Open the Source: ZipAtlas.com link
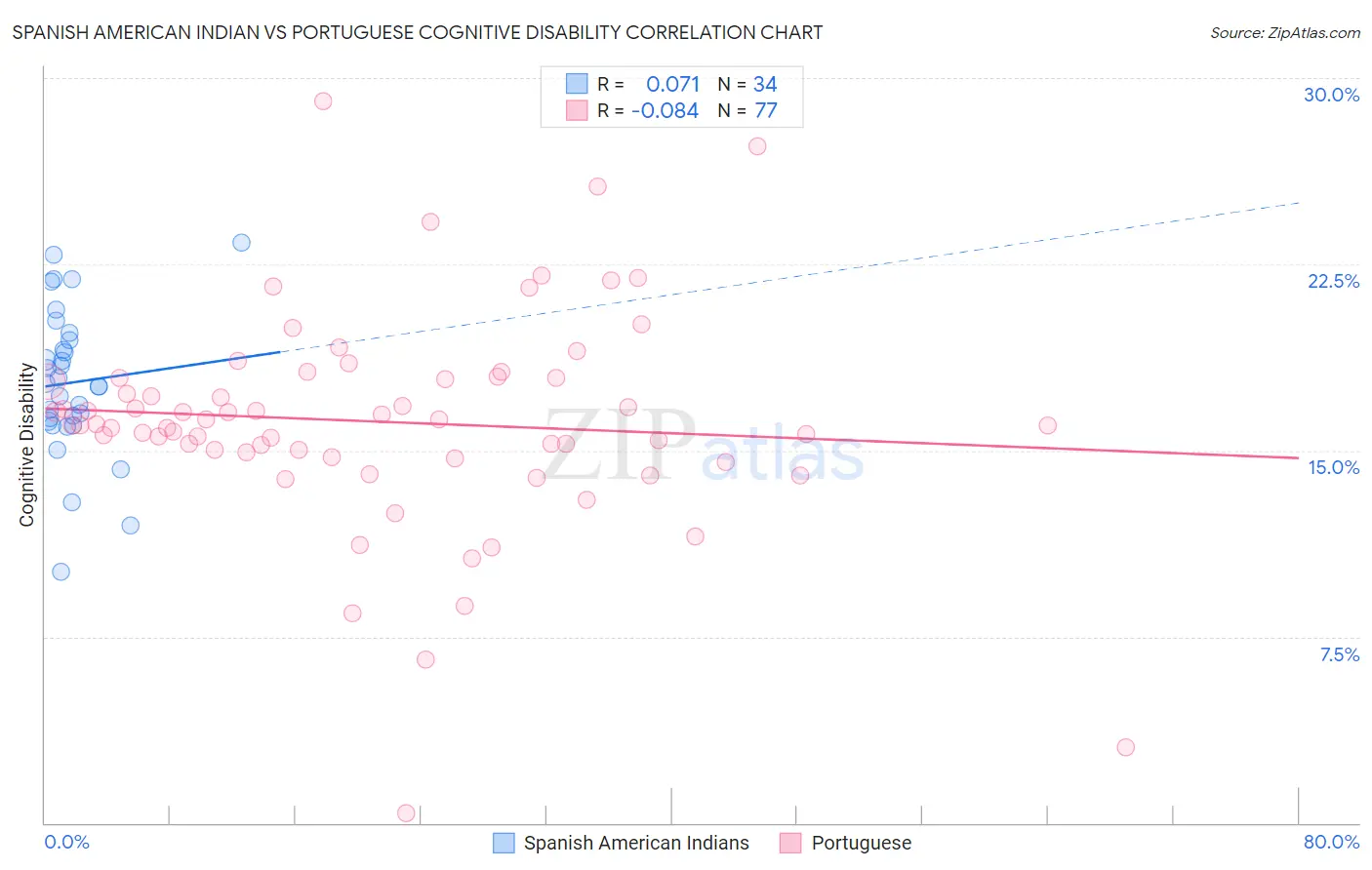Screen dimensions: 1372x870 tap(1285, 32)
